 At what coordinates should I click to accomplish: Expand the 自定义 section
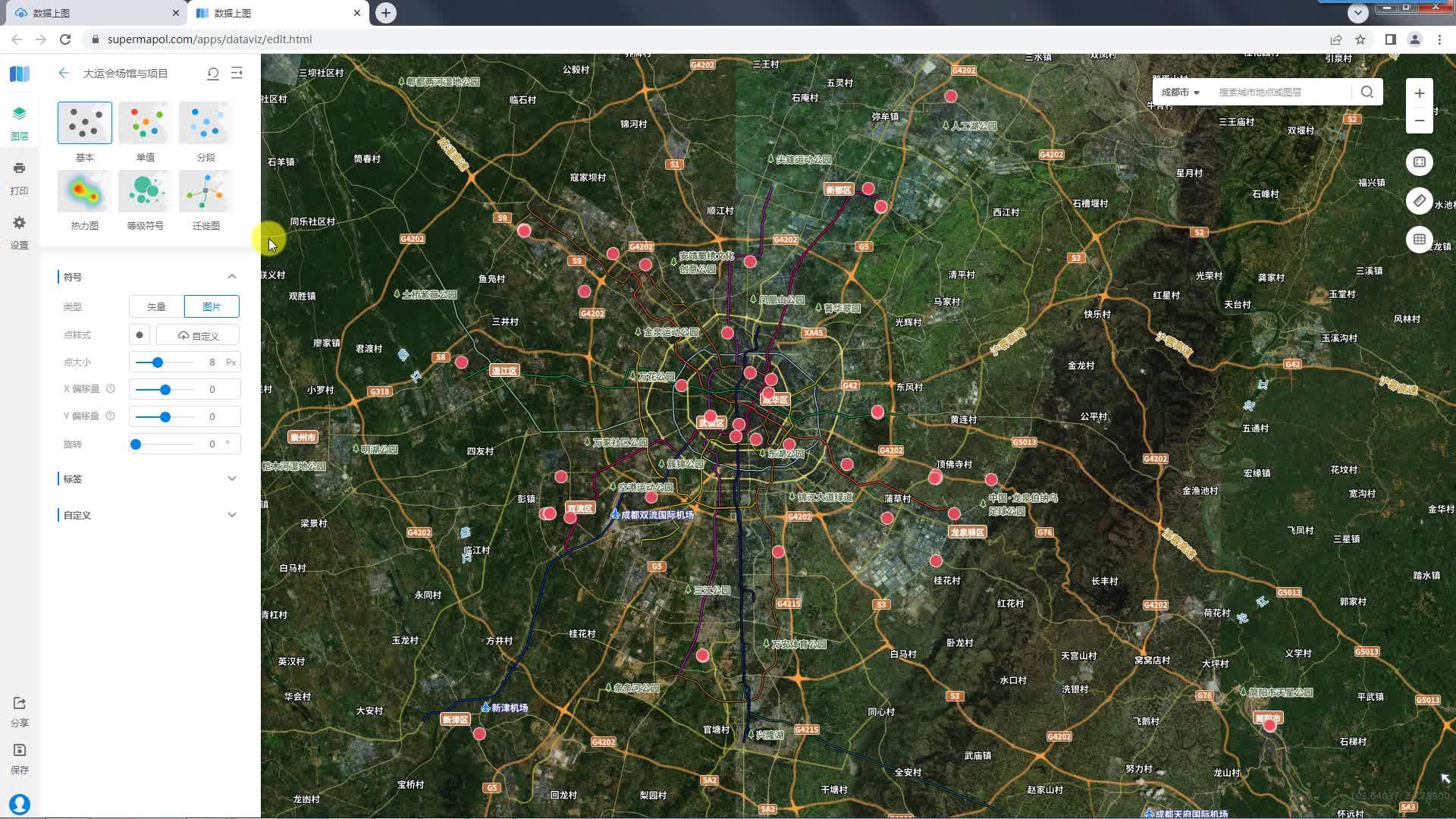click(232, 515)
